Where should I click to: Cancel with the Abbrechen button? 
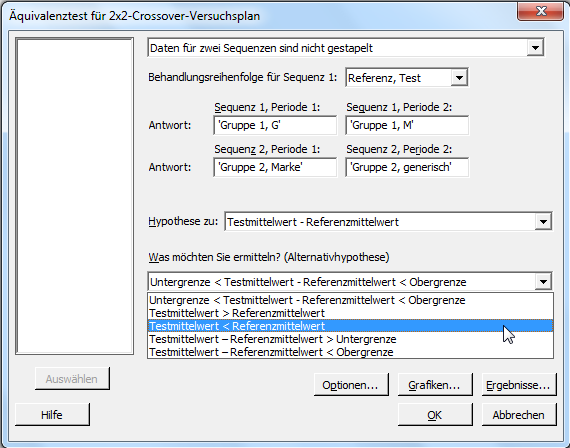click(x=519, y=415)
